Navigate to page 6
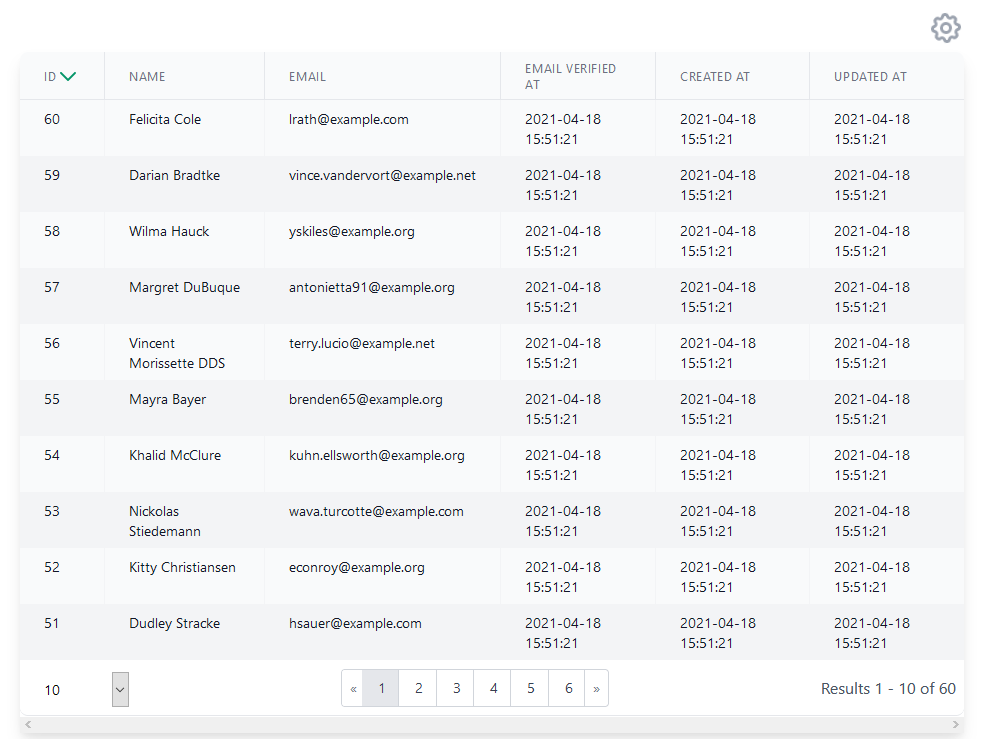981x739 pixels. (x=567, y=688)
